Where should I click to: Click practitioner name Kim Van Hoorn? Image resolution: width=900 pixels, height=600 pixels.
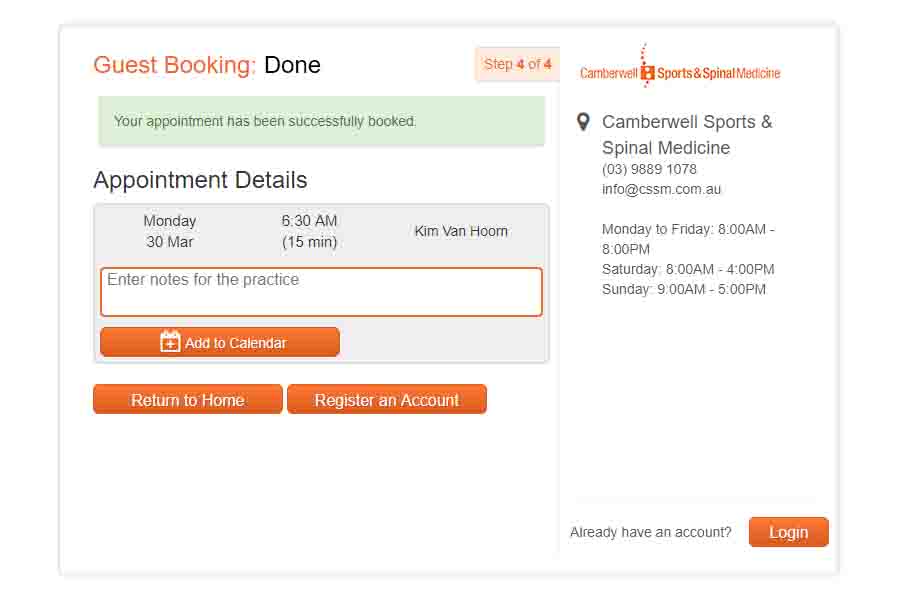click(461, 231)
